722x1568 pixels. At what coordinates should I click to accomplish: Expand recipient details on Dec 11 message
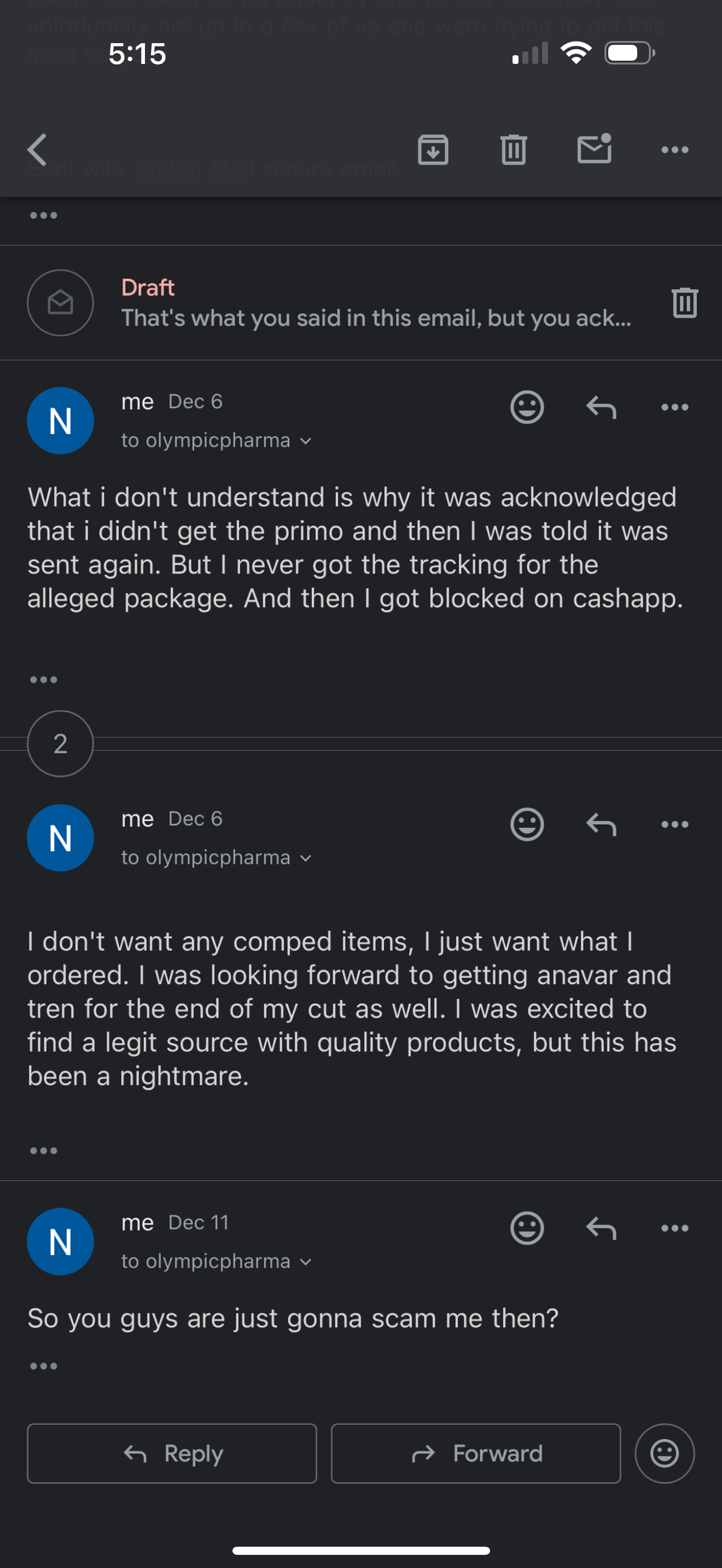pyautogui.click(x=305, y=1262)
